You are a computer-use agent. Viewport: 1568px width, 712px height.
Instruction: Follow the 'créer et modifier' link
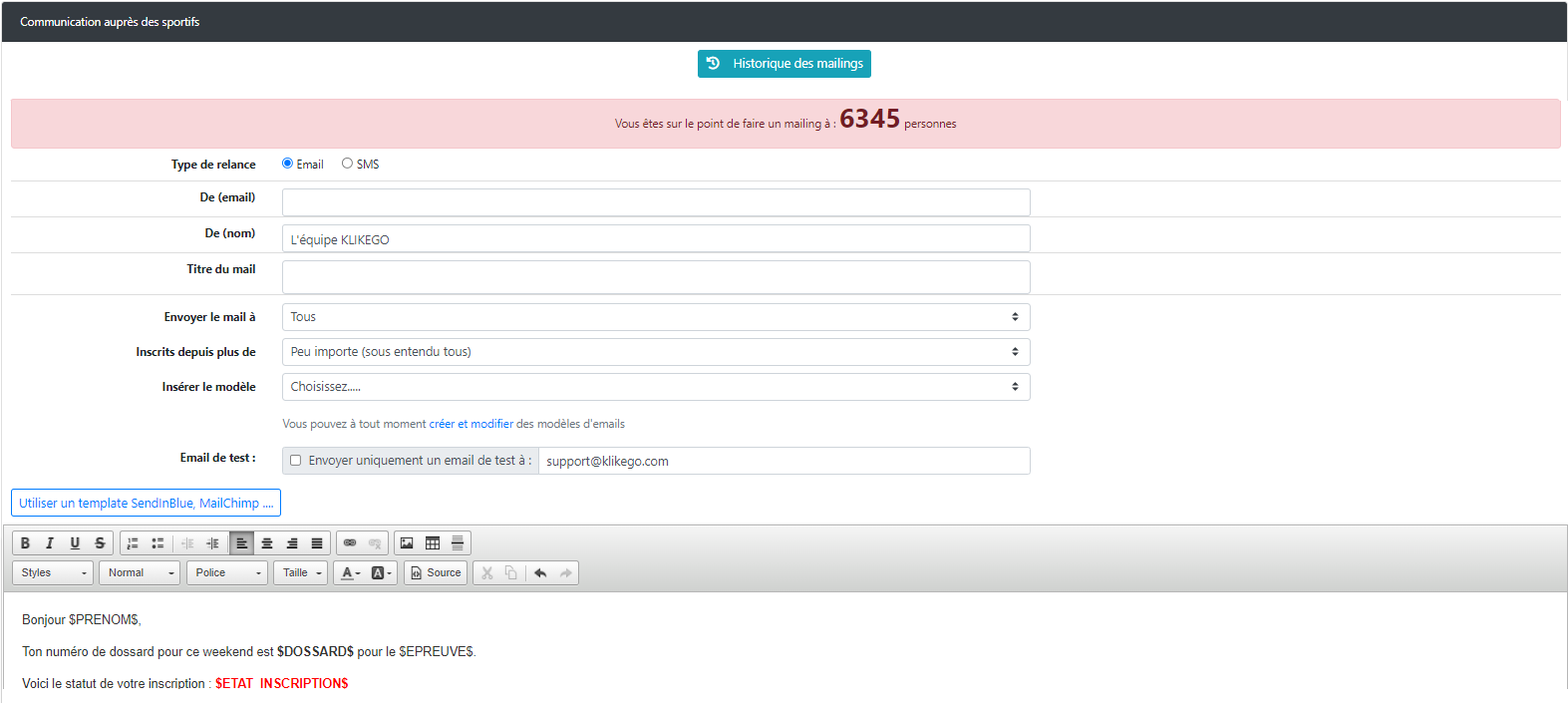point(470,424)
